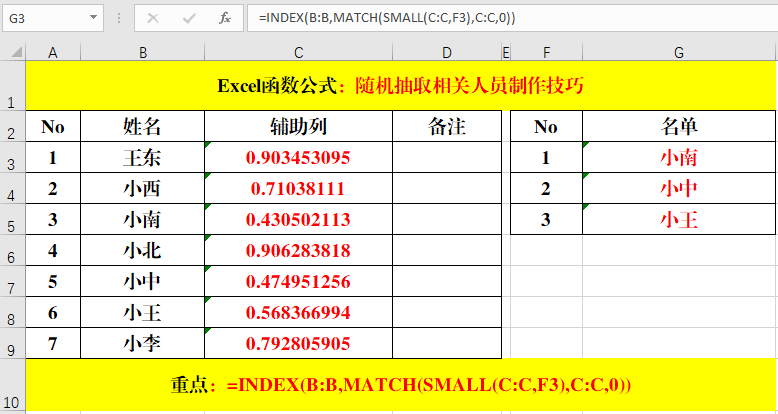Image resolution: width=778 pixels, height=414 pixels.
Task: Click the value 0.568366994
Action: tap(298, 312)
